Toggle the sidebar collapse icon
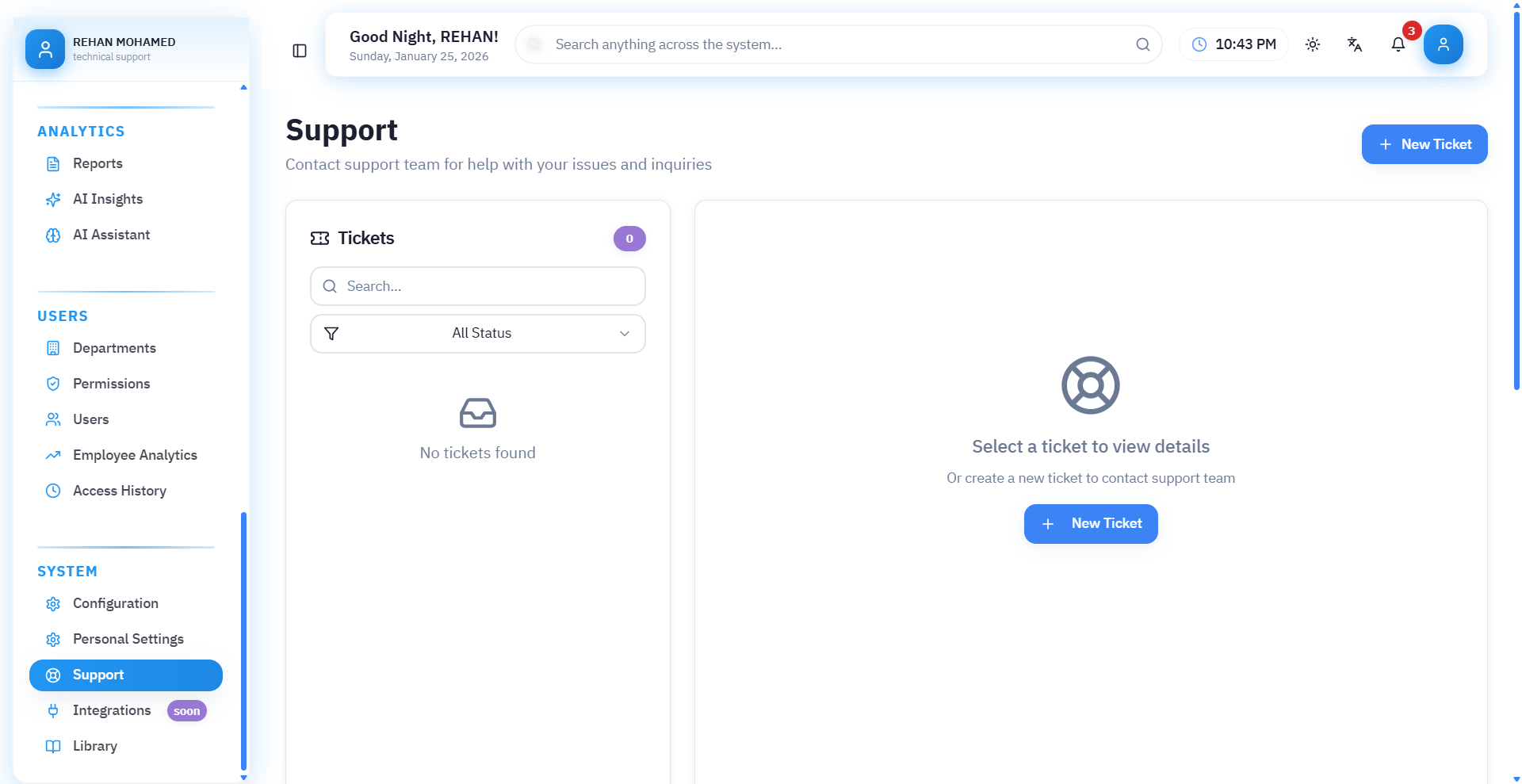 (x=300, y=51)
